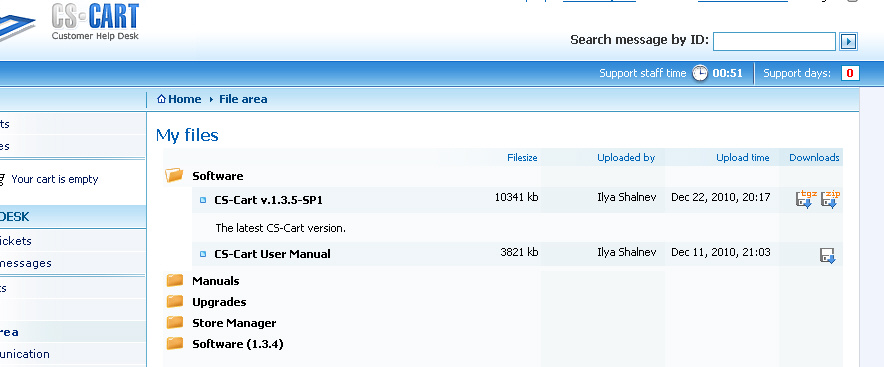Submit message ID search arrow button

tap(848, 42)
